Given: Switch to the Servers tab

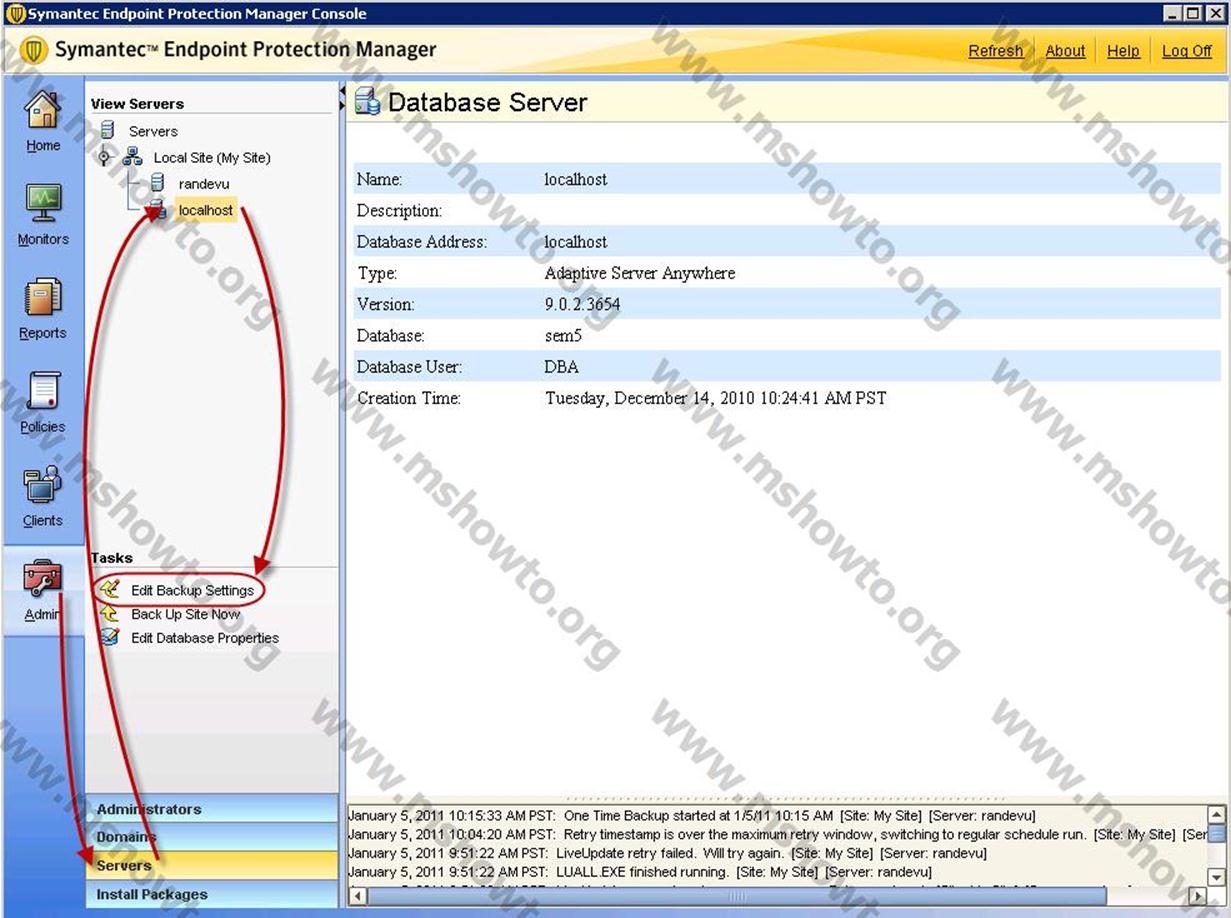Looking at the screenshot, I should [212, 865].
